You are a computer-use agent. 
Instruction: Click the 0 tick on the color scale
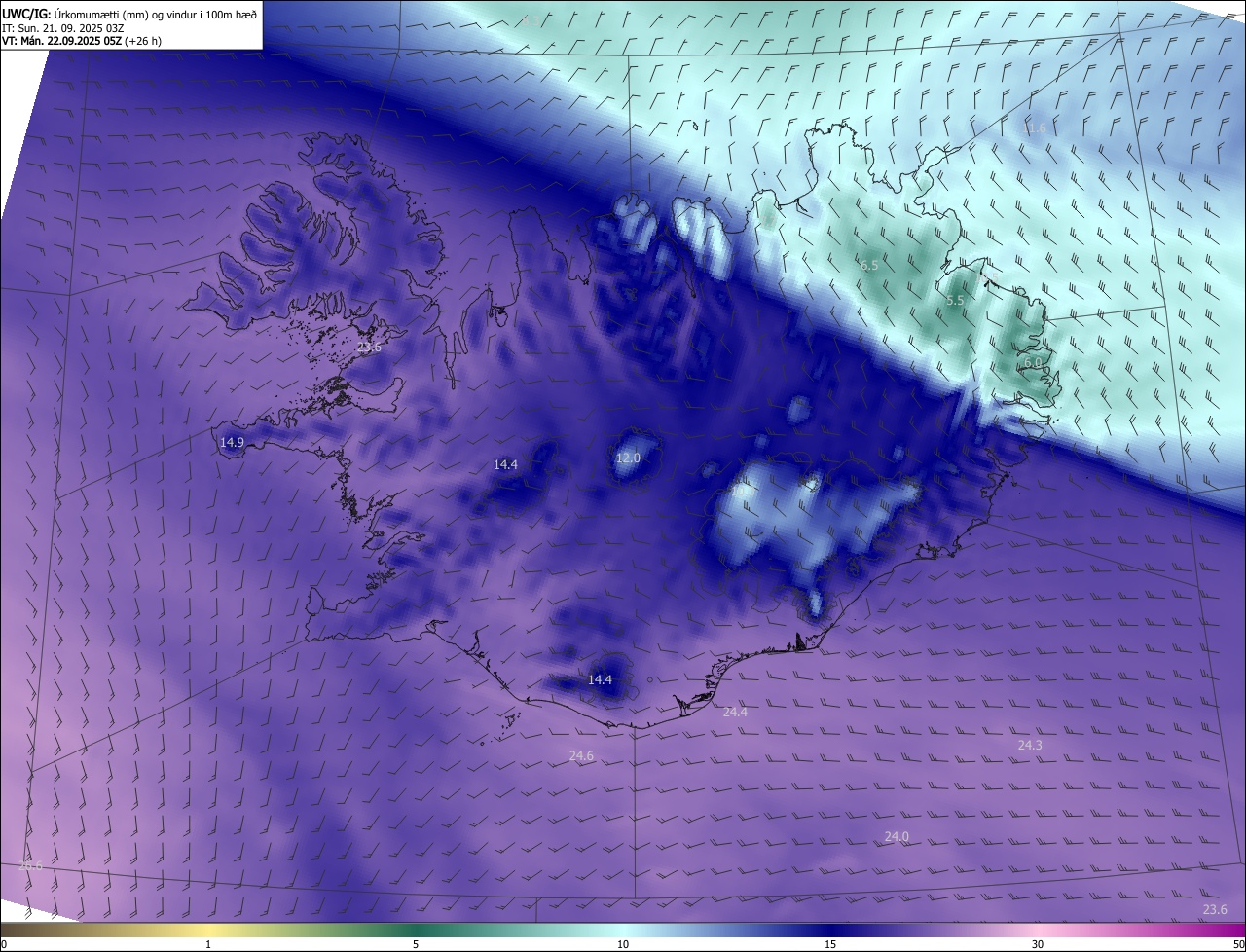[x=4, y=944]
